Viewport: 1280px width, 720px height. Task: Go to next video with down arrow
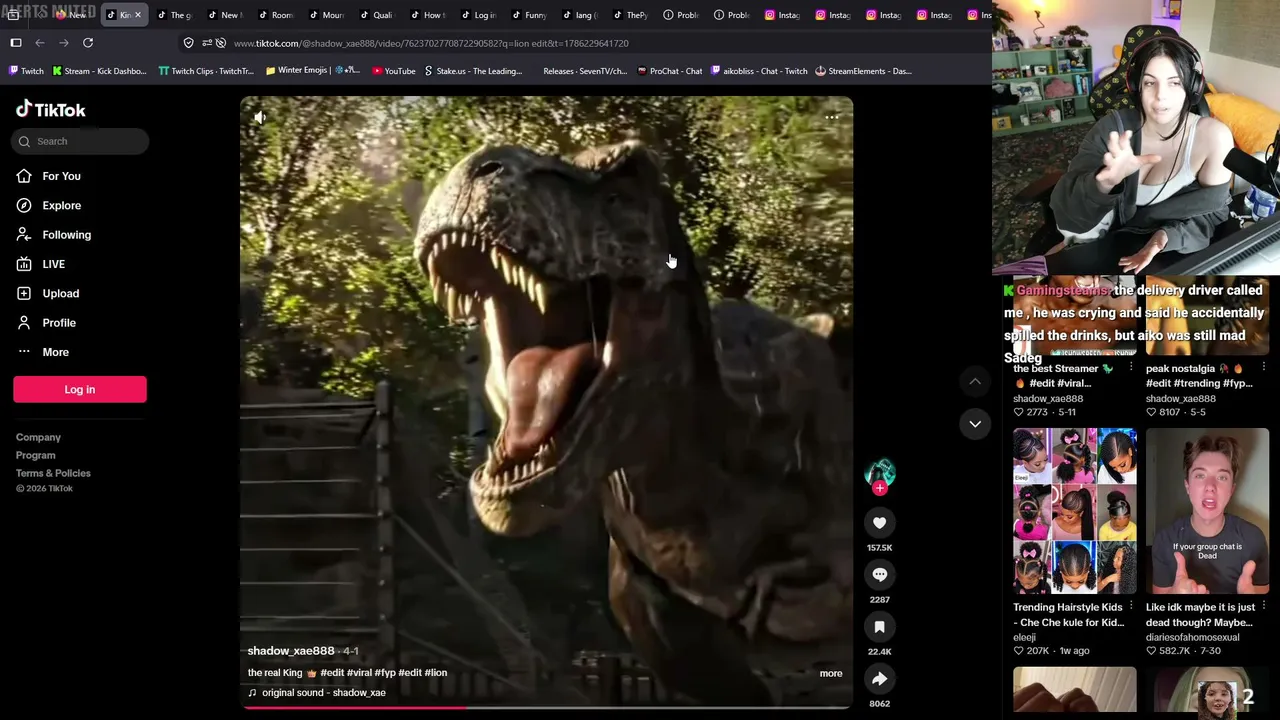tap(975, 424)
